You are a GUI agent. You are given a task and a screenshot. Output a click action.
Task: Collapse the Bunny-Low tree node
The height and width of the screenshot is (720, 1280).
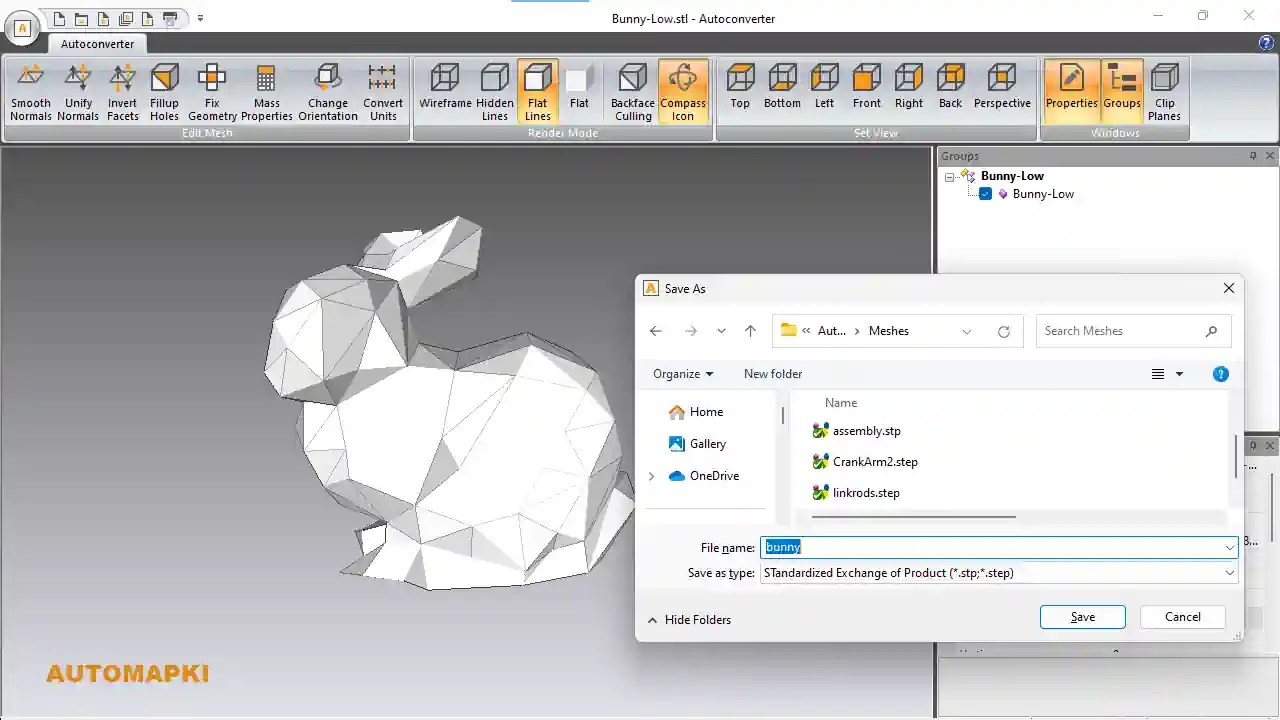click(x=949, y=176)
